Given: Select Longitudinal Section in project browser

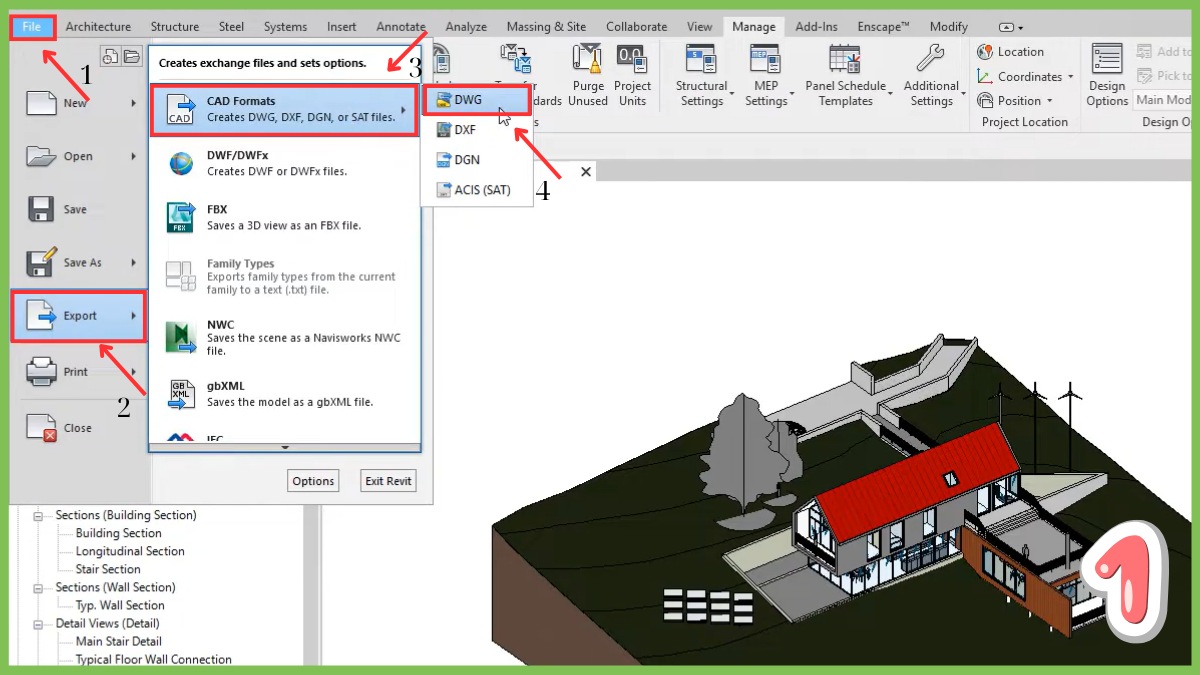Looking at the screenshot, I should point(130,552).
